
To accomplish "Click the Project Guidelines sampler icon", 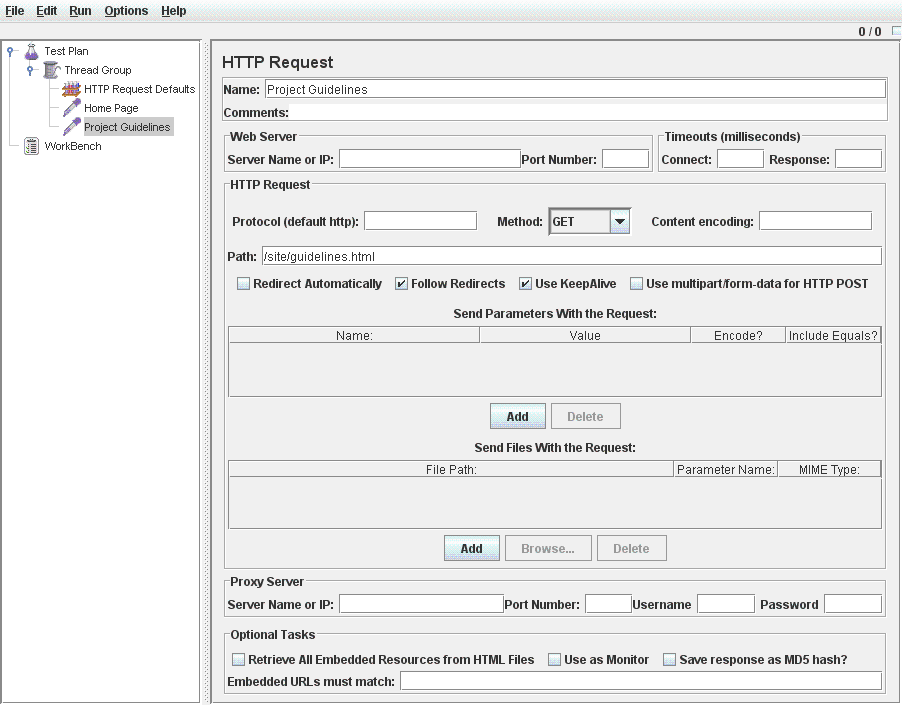I will (x=71, y=127).
